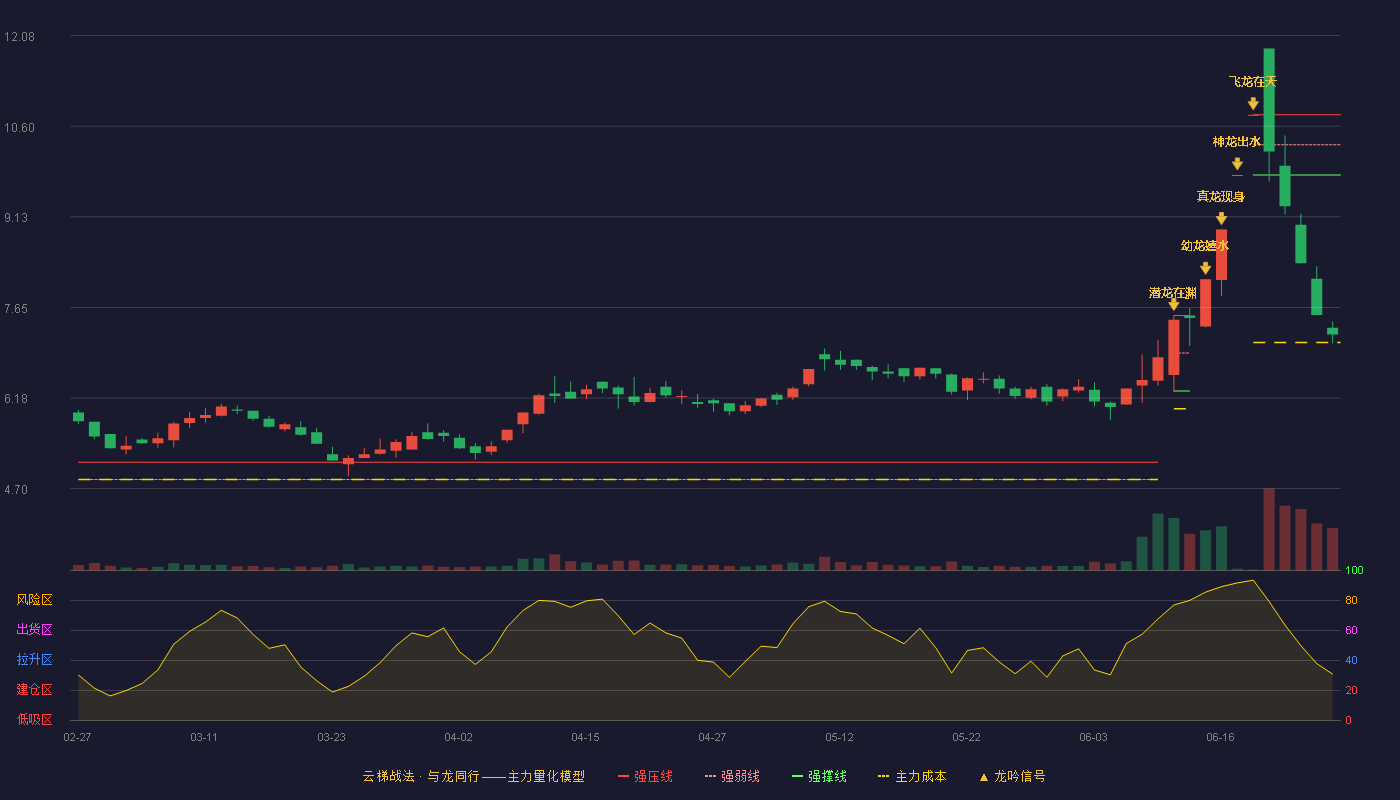The height and width of the screenshot is (800, 1400).
Task: Click the green 强撑线 legend symbol
Action: click(797, 776)
